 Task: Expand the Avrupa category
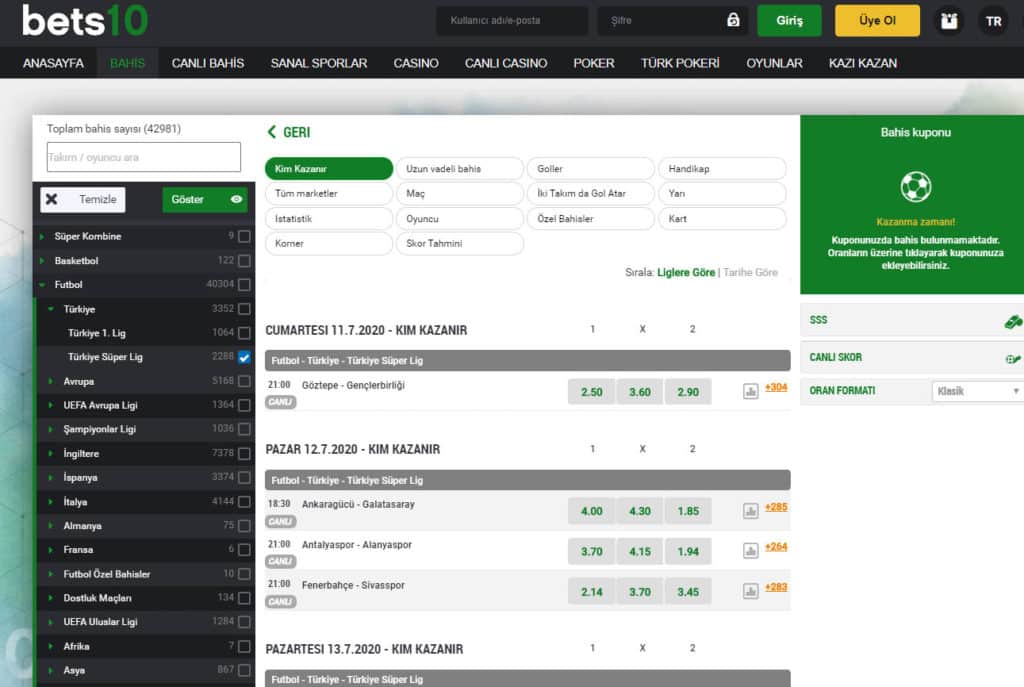[51, 381]
